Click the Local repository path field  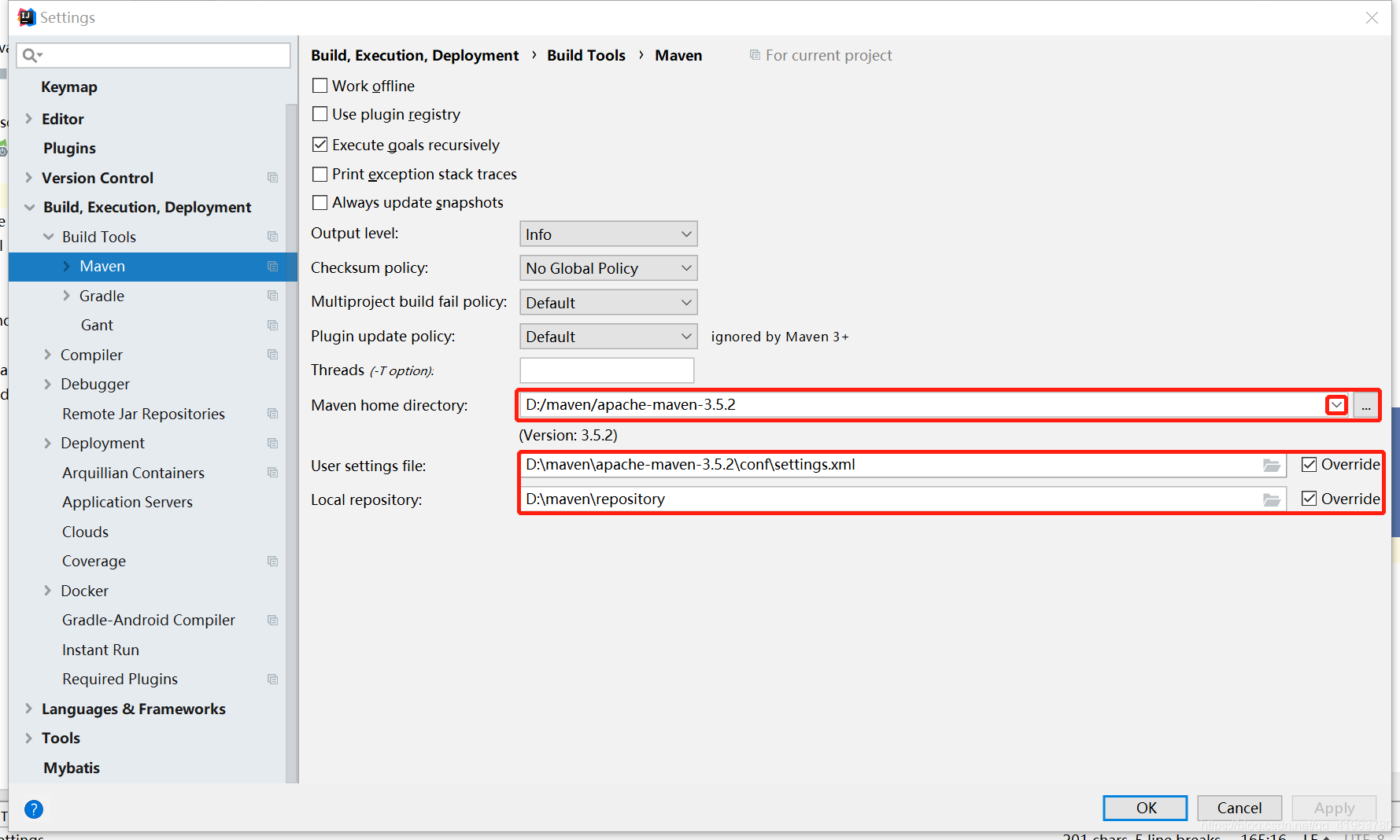point(903,499)
